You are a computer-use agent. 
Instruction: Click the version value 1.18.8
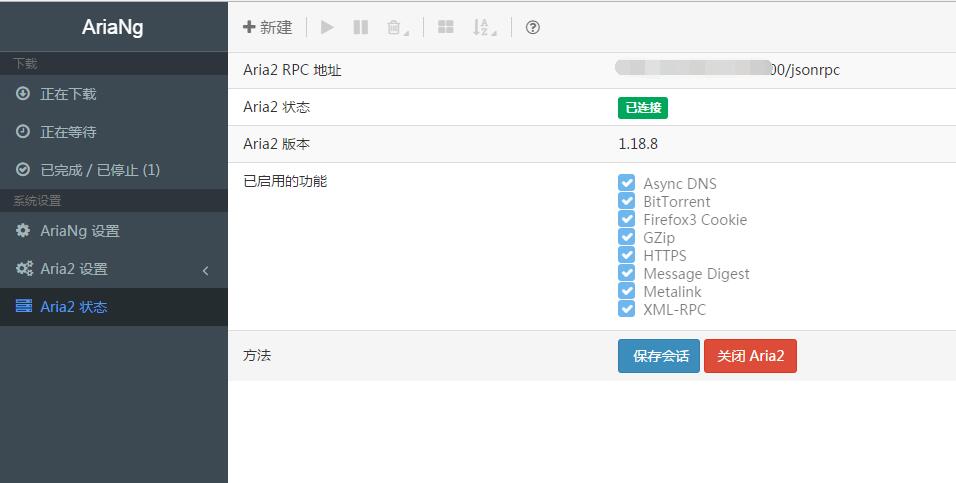(x=638, y=144)
